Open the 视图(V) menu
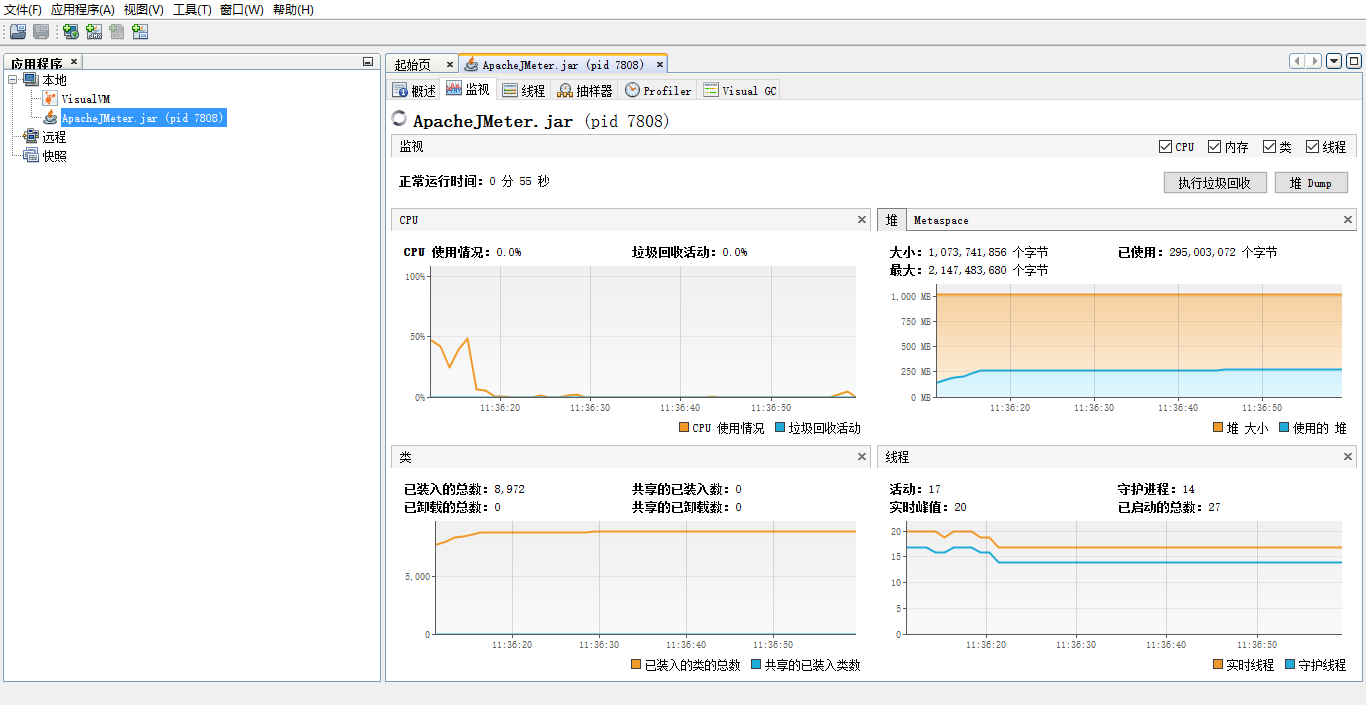Viewport: 1366px width, 705px height. [144, 10]
